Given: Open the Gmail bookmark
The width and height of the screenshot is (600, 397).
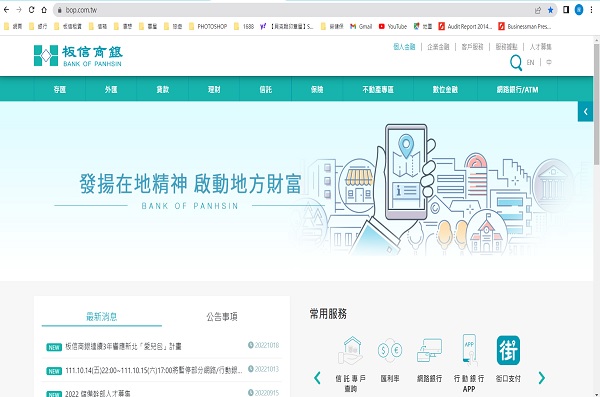Looking at the screenshot, I should pyautogui.click(x=361, y=26).
